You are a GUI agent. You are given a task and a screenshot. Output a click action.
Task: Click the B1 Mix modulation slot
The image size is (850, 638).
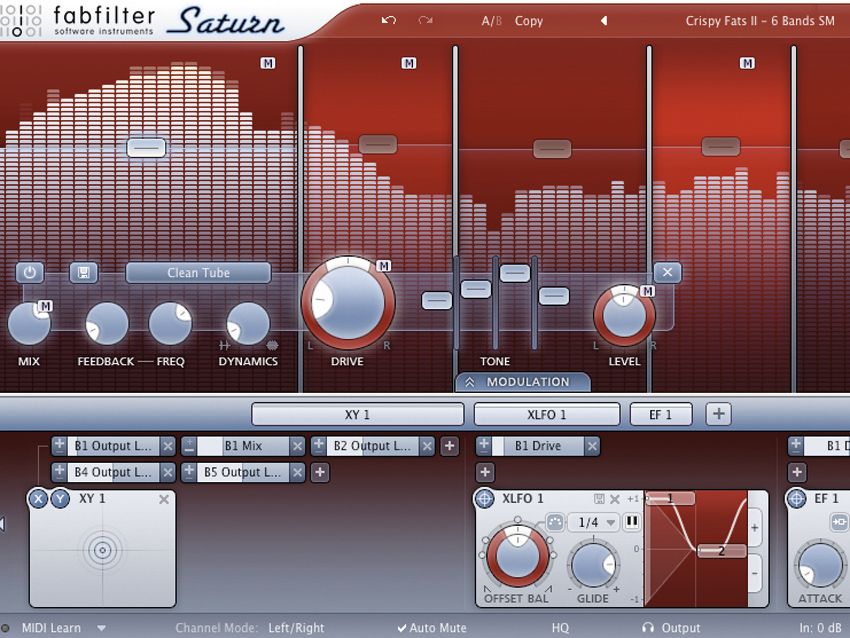[243, 446]
